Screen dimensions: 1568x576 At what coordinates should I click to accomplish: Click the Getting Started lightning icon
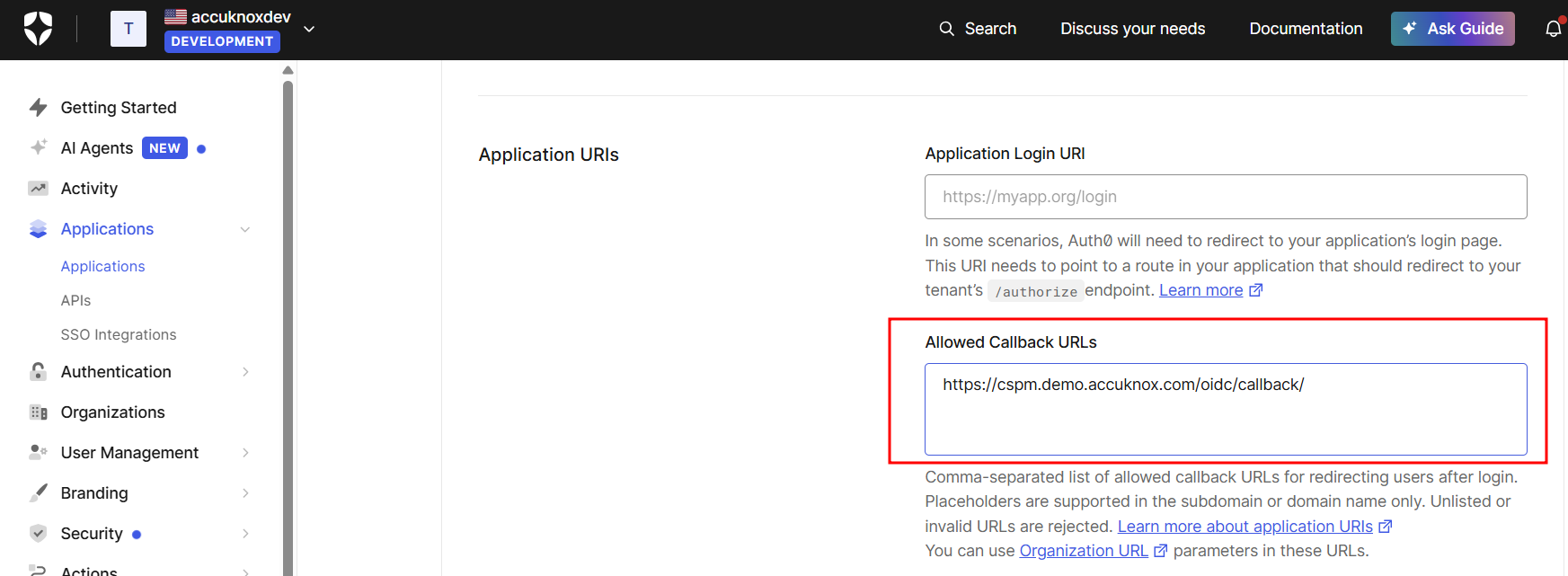(x=38, y=108)
